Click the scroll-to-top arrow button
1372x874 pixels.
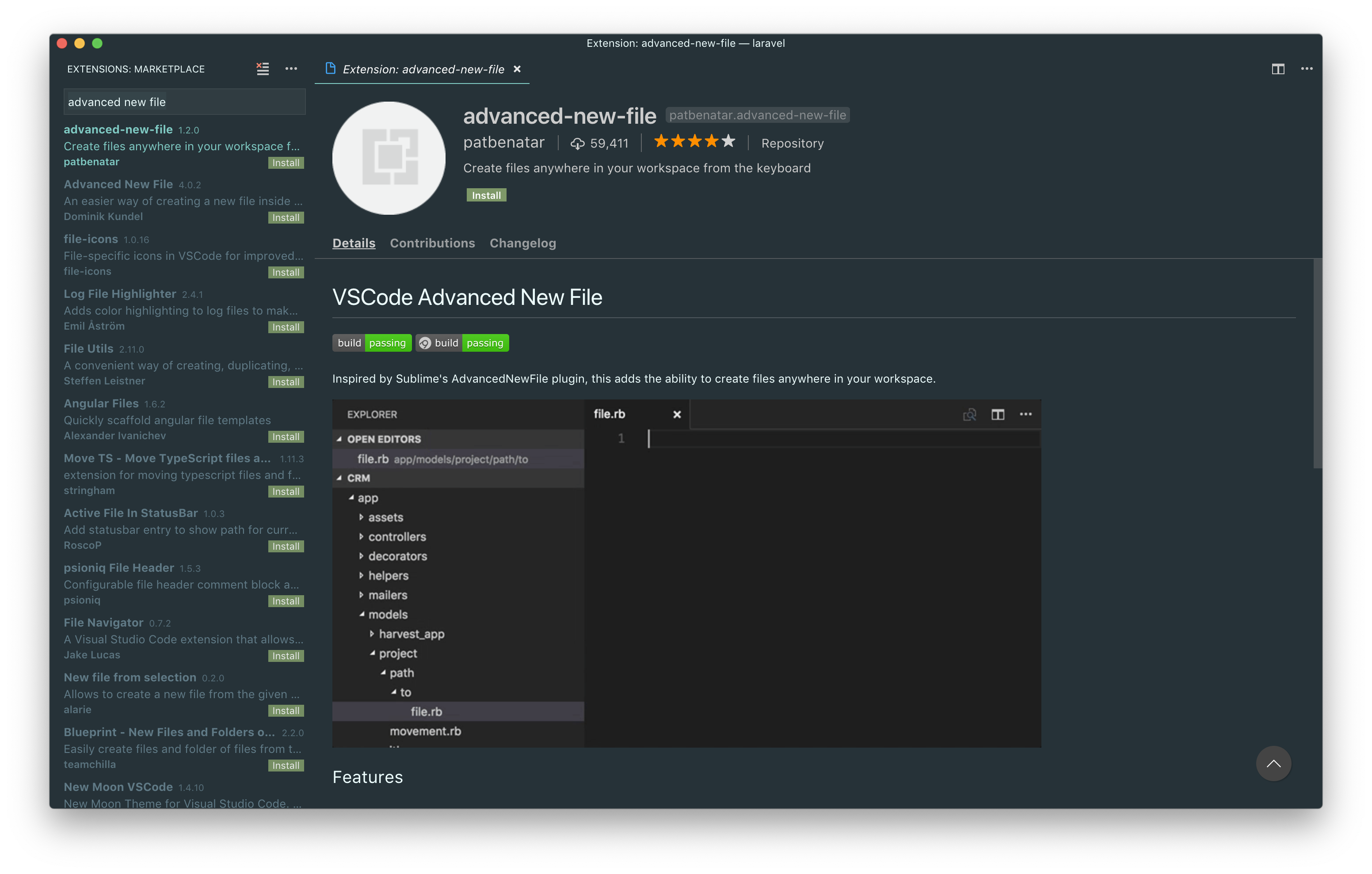(x=1273, y=764)
